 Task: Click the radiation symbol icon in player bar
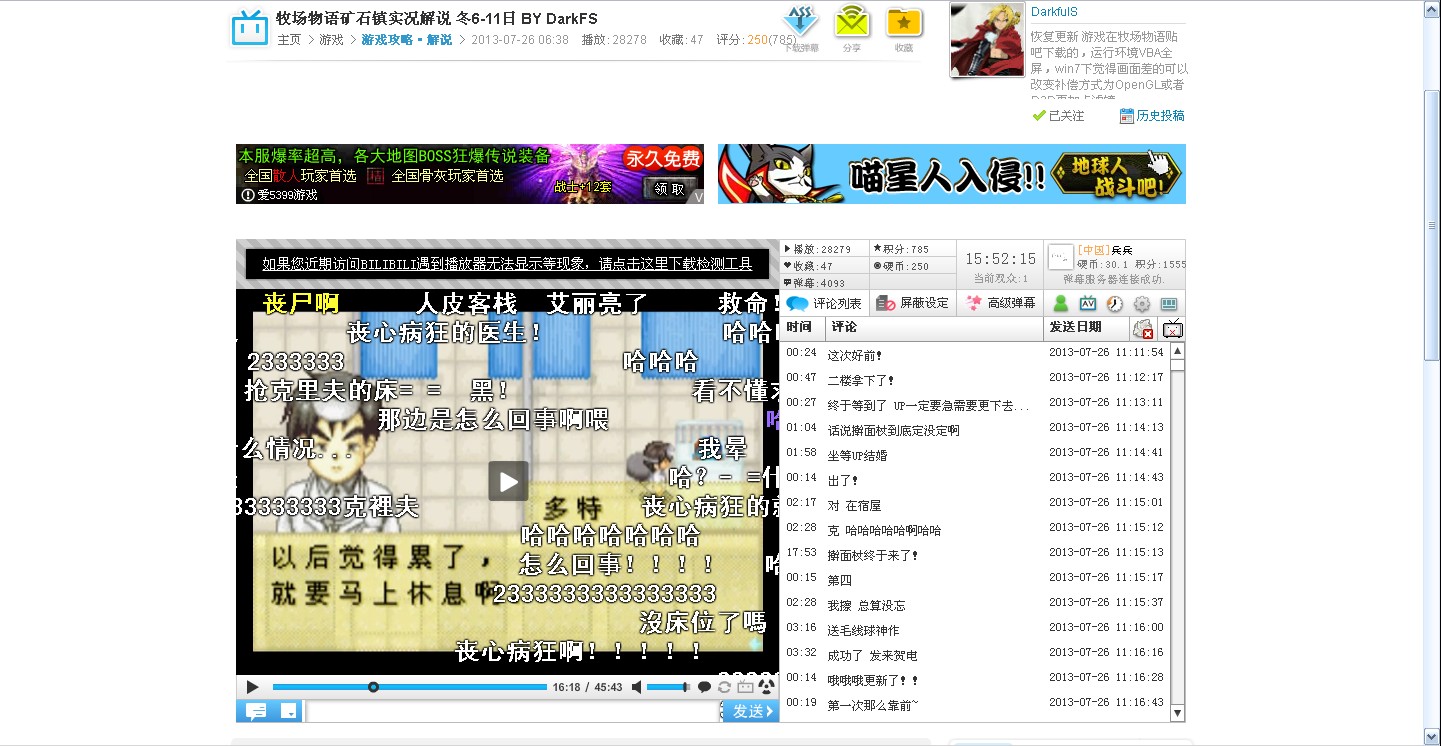coord(766,687)
